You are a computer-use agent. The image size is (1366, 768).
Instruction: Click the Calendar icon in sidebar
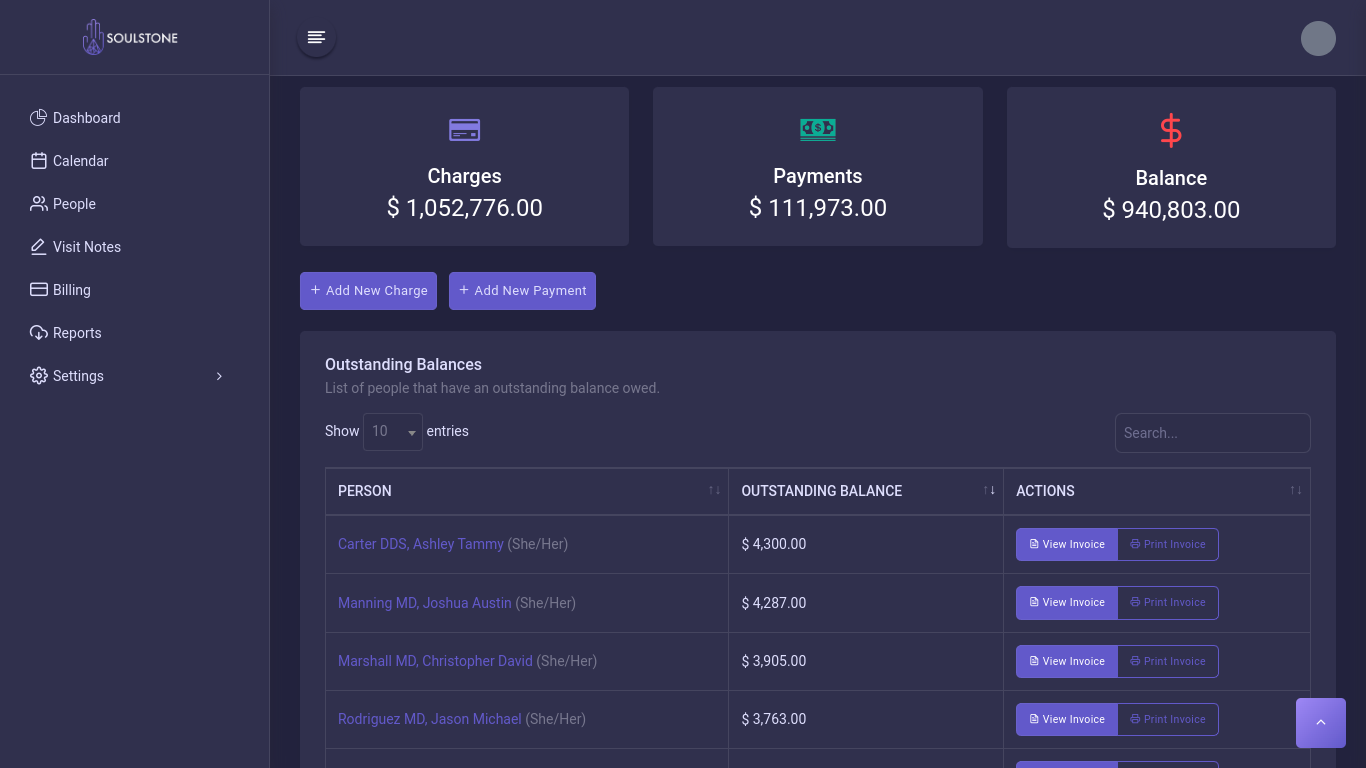tap(39, 161)
